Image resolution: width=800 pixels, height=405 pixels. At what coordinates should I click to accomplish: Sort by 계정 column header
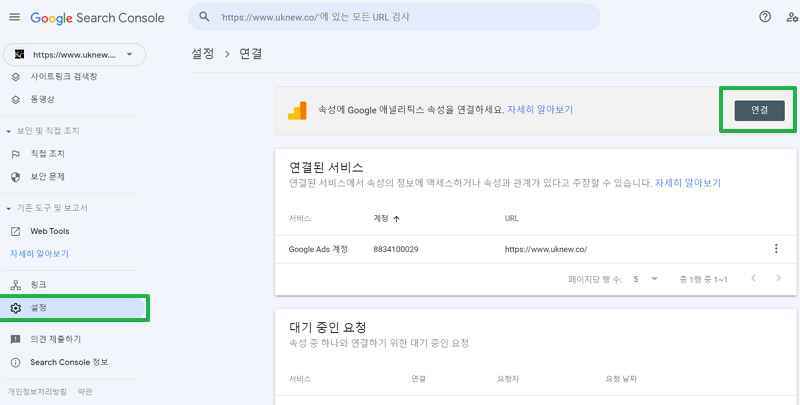pyautogui.click(x=381, y=218)
